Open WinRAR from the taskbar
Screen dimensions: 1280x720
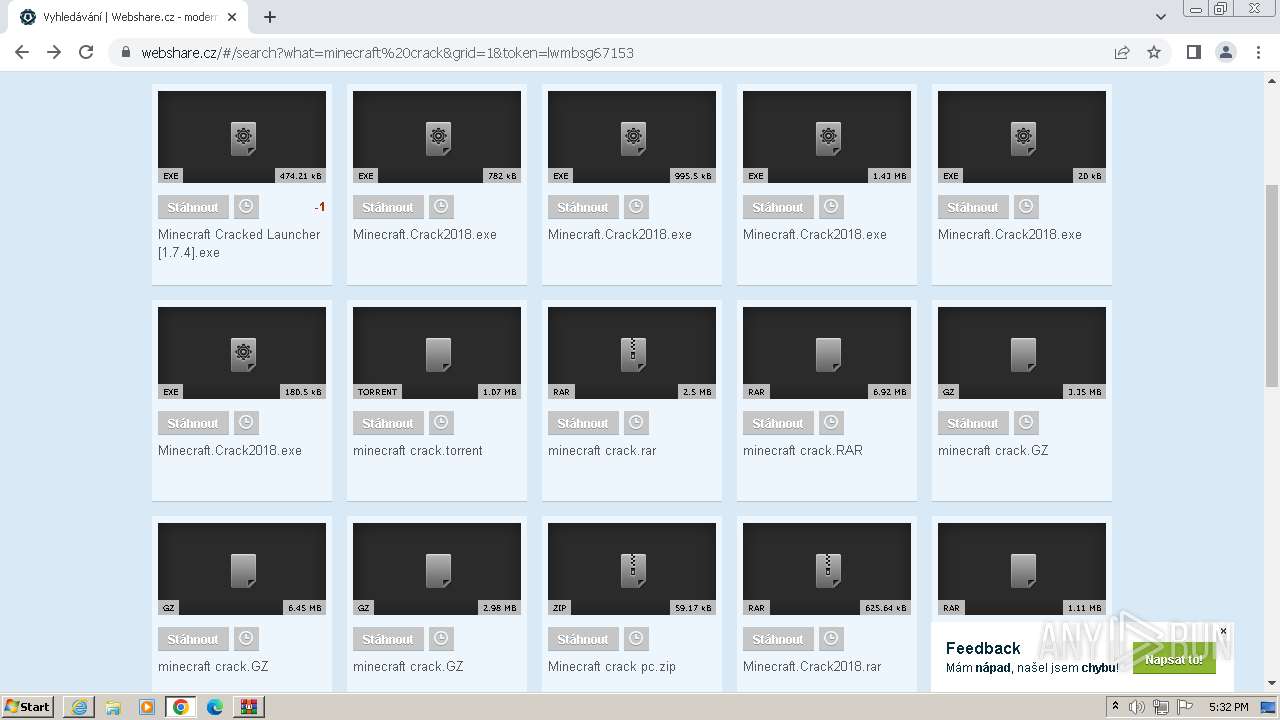[x=249, y=707]
